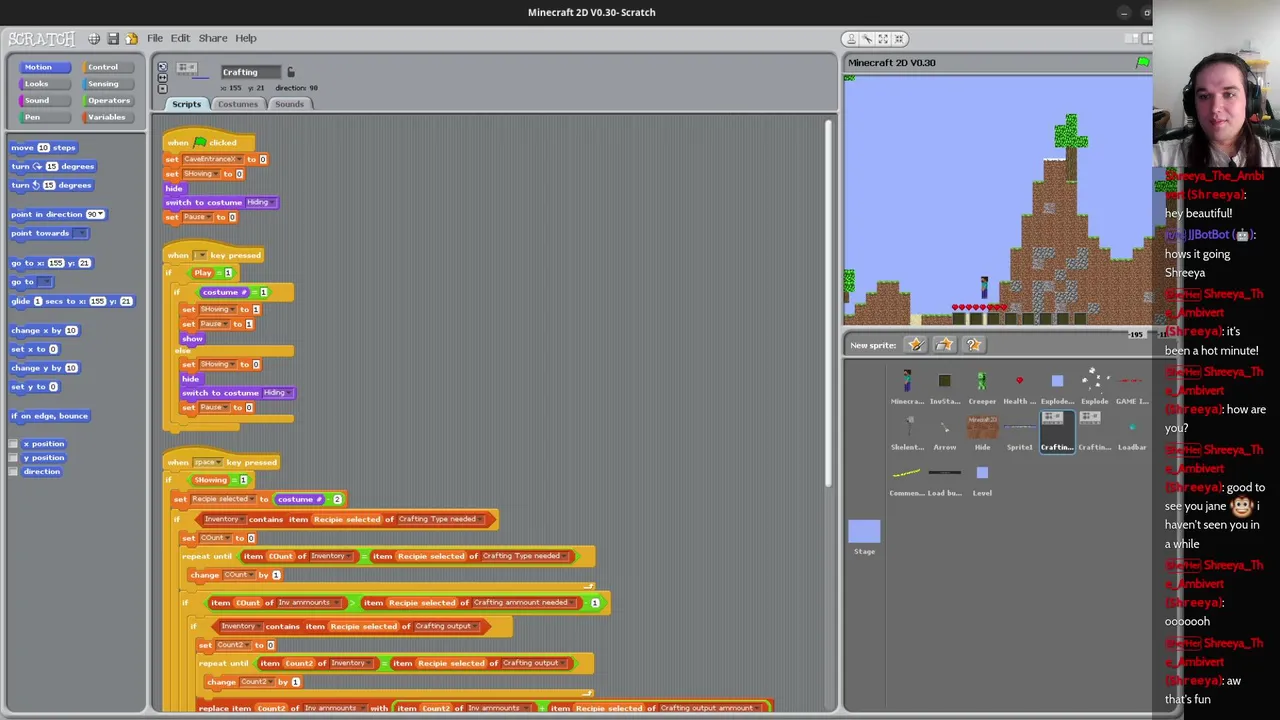Click the share project upload icon
Image resolution: width=1280 pixels, height=720 pixels.
pos(131,38)
